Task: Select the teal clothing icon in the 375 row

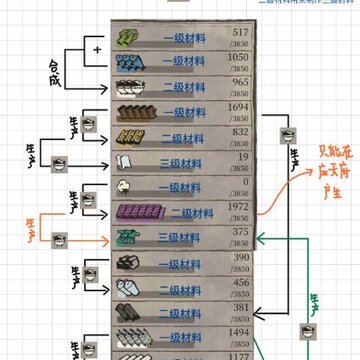Action: coord(128,238)
